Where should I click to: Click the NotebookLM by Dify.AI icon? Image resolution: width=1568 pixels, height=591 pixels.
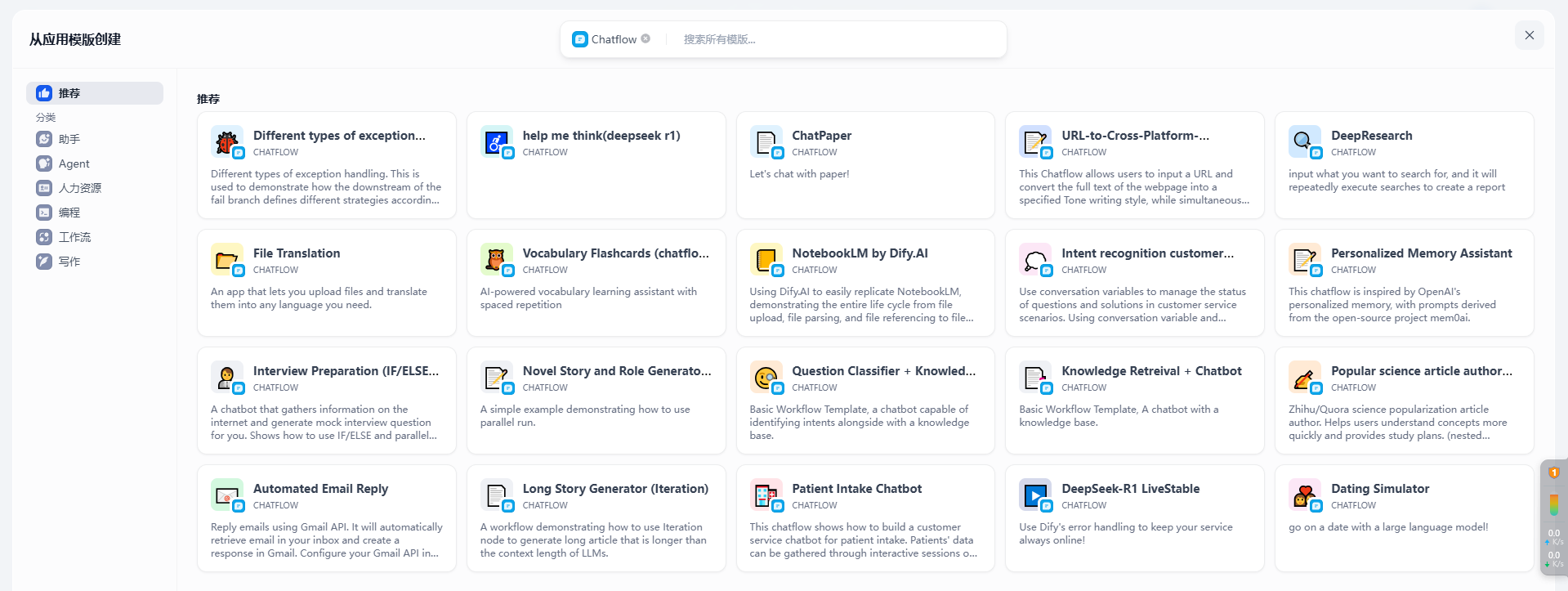click(766, 260)
